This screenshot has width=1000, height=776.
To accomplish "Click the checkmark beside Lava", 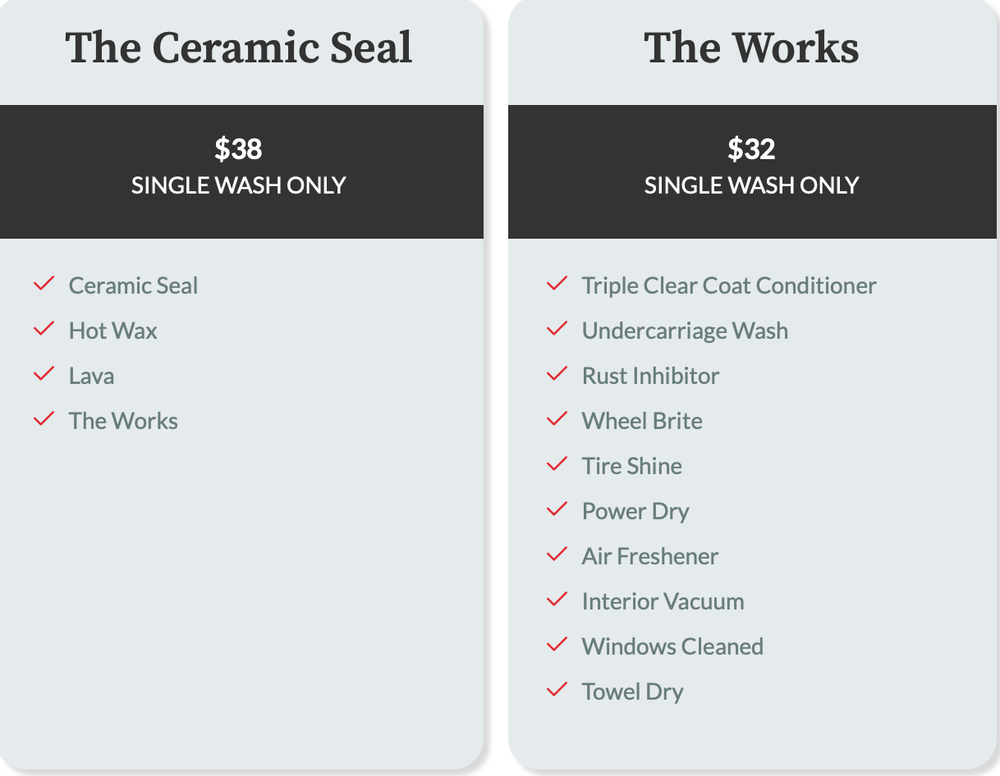I will (43, 375).
